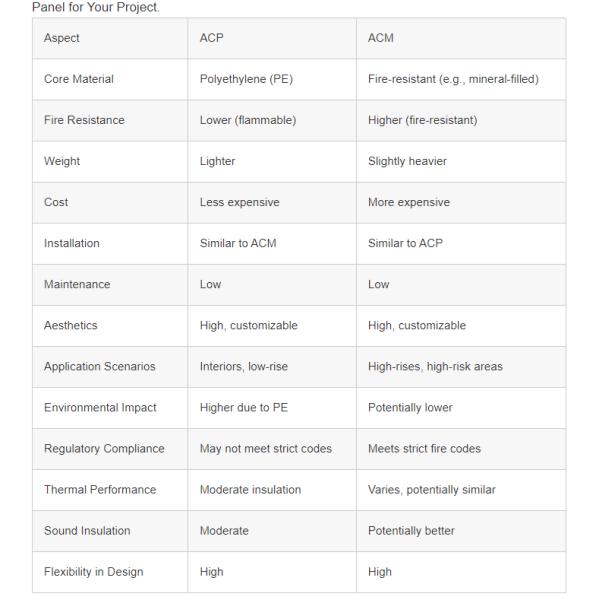Image resolution: width=600 pixels, height=600 pixels.
Task: Click the "Slightly heavier" cell
Action: 407,161
